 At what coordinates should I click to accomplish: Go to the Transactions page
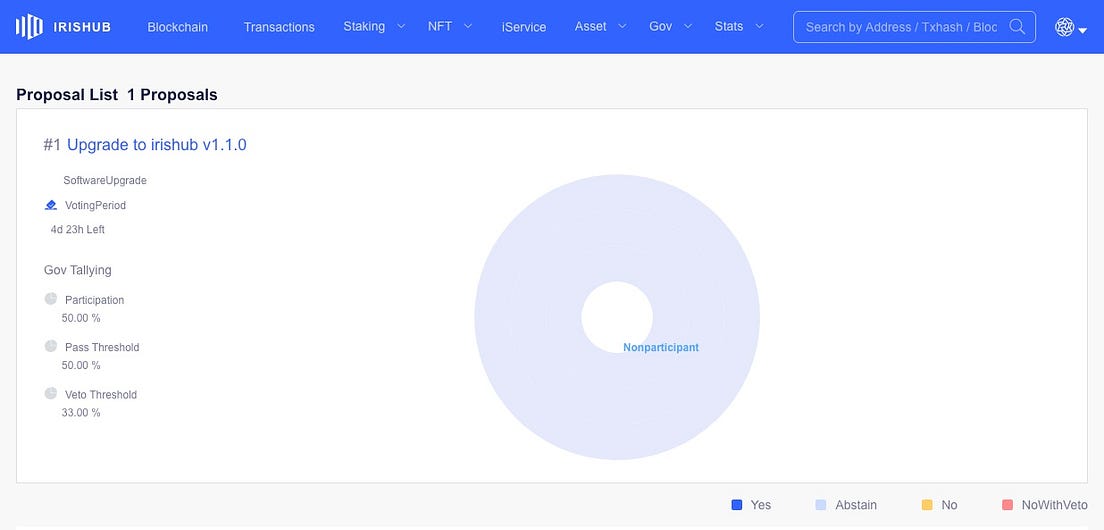pos(279,27)
